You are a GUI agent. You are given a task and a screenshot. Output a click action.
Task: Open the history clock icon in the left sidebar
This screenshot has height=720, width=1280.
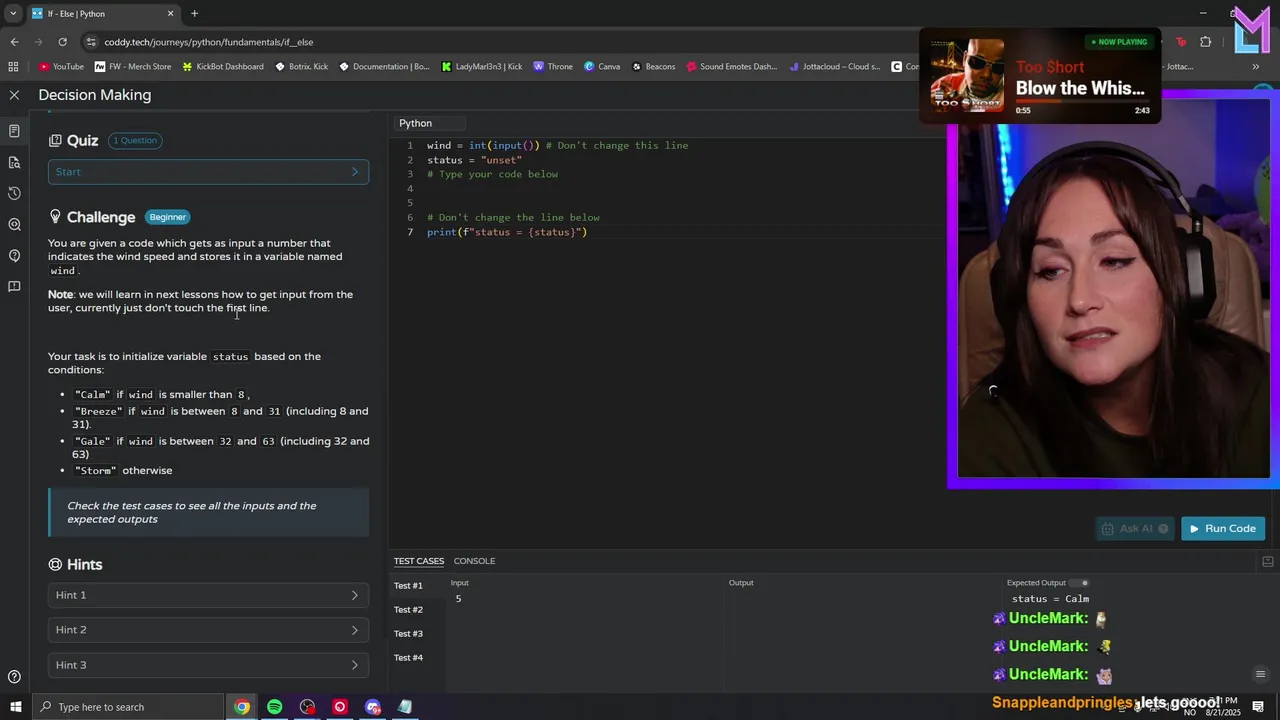[14, 193]
